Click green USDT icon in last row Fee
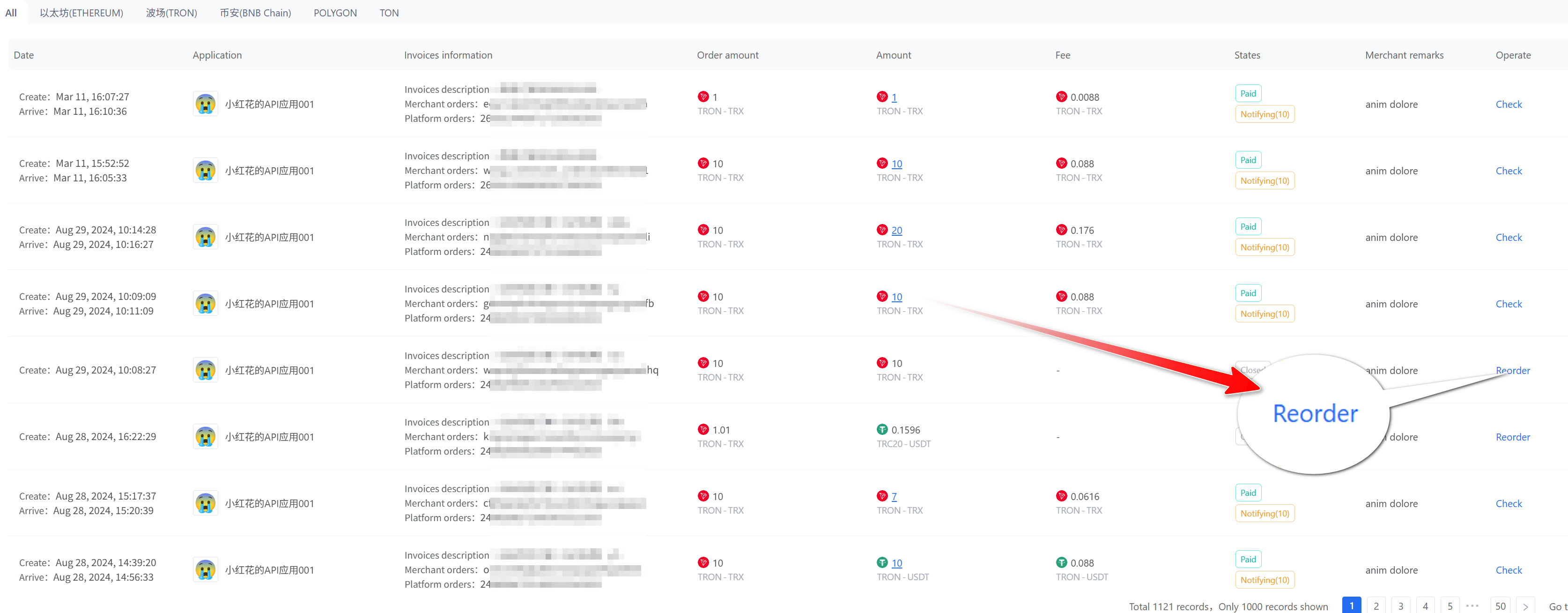This screenshot has height=613, width=1568. click(x=1062, y=562)
